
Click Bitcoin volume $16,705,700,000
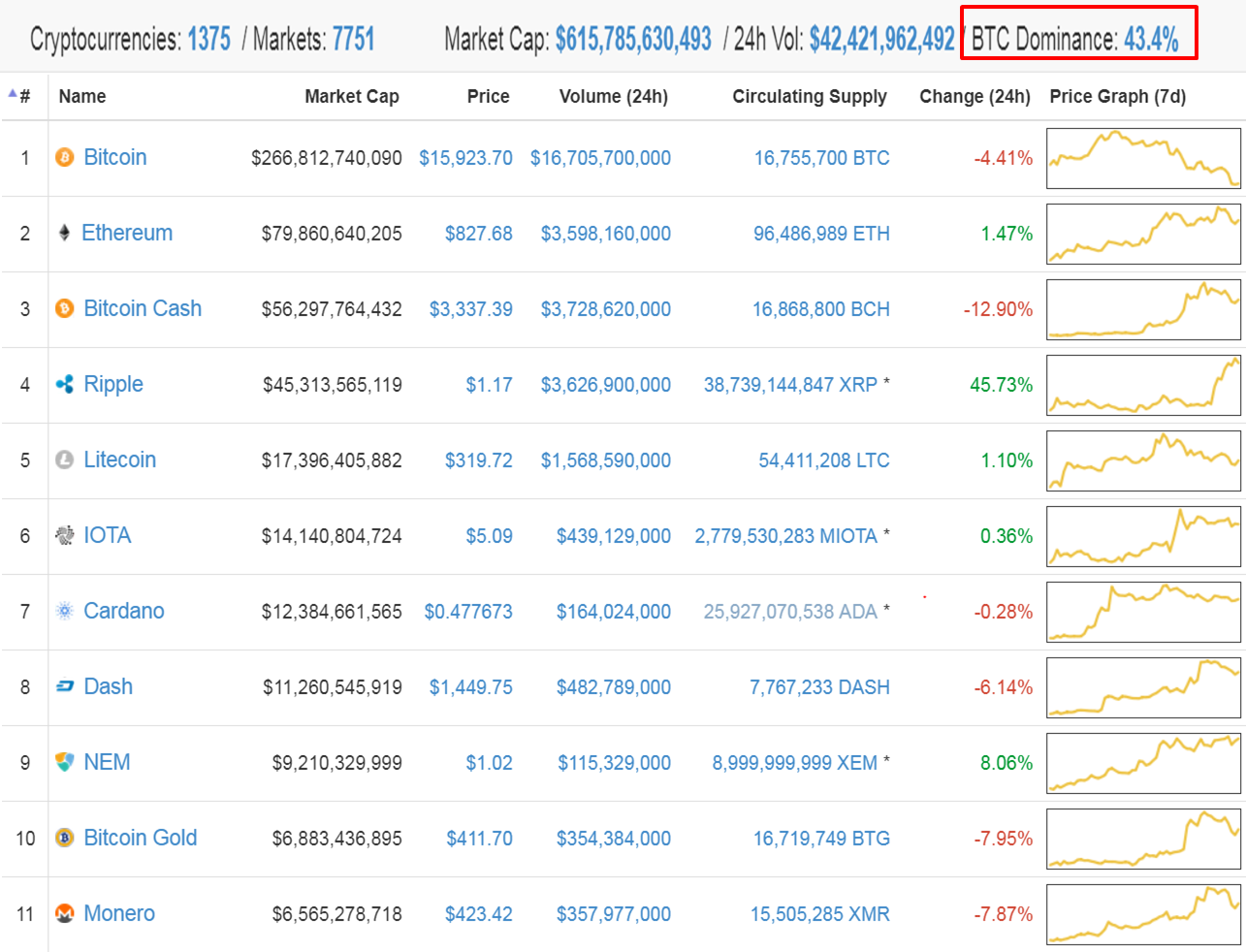pos(600,158)
